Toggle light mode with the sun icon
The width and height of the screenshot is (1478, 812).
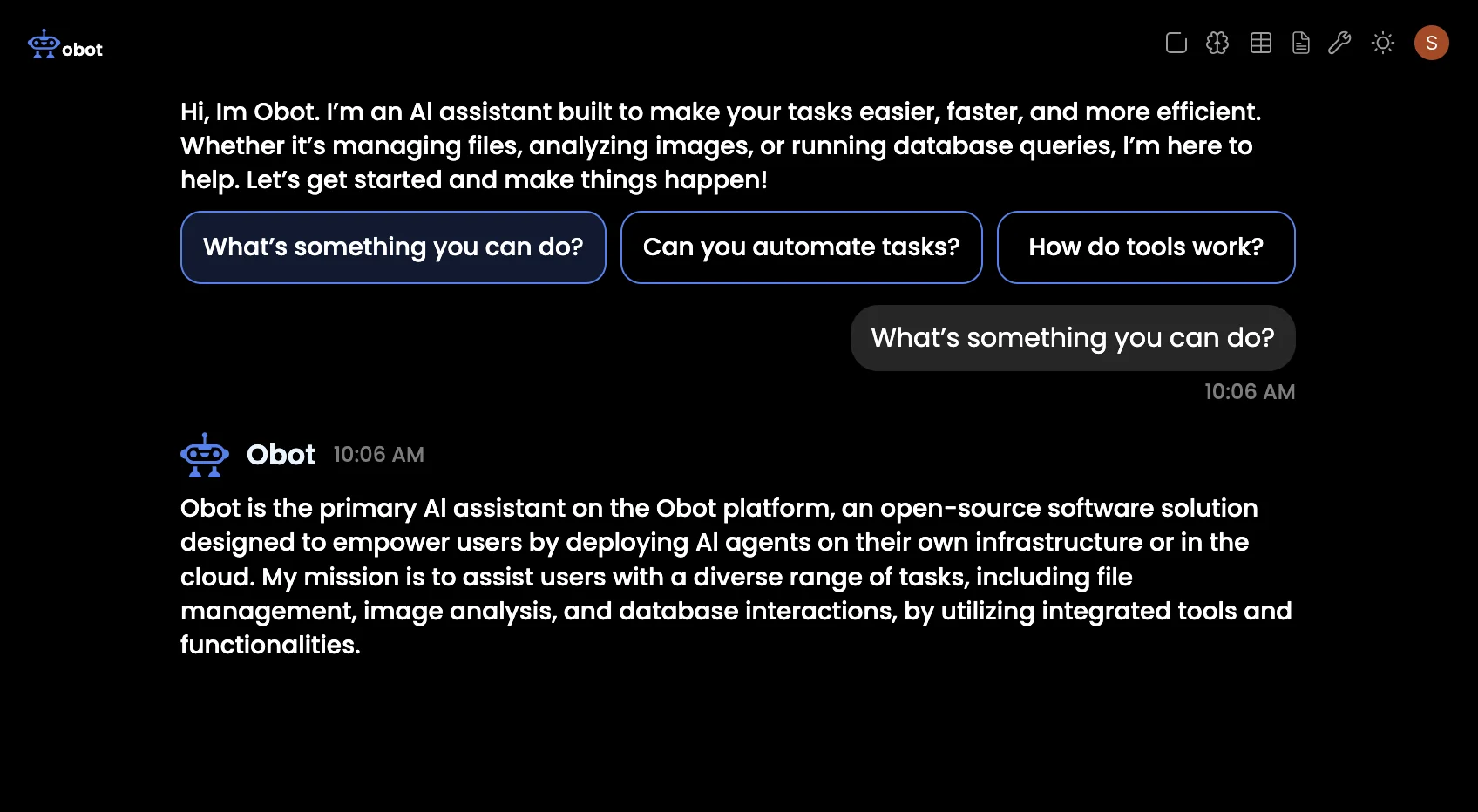click(1383, 43)
